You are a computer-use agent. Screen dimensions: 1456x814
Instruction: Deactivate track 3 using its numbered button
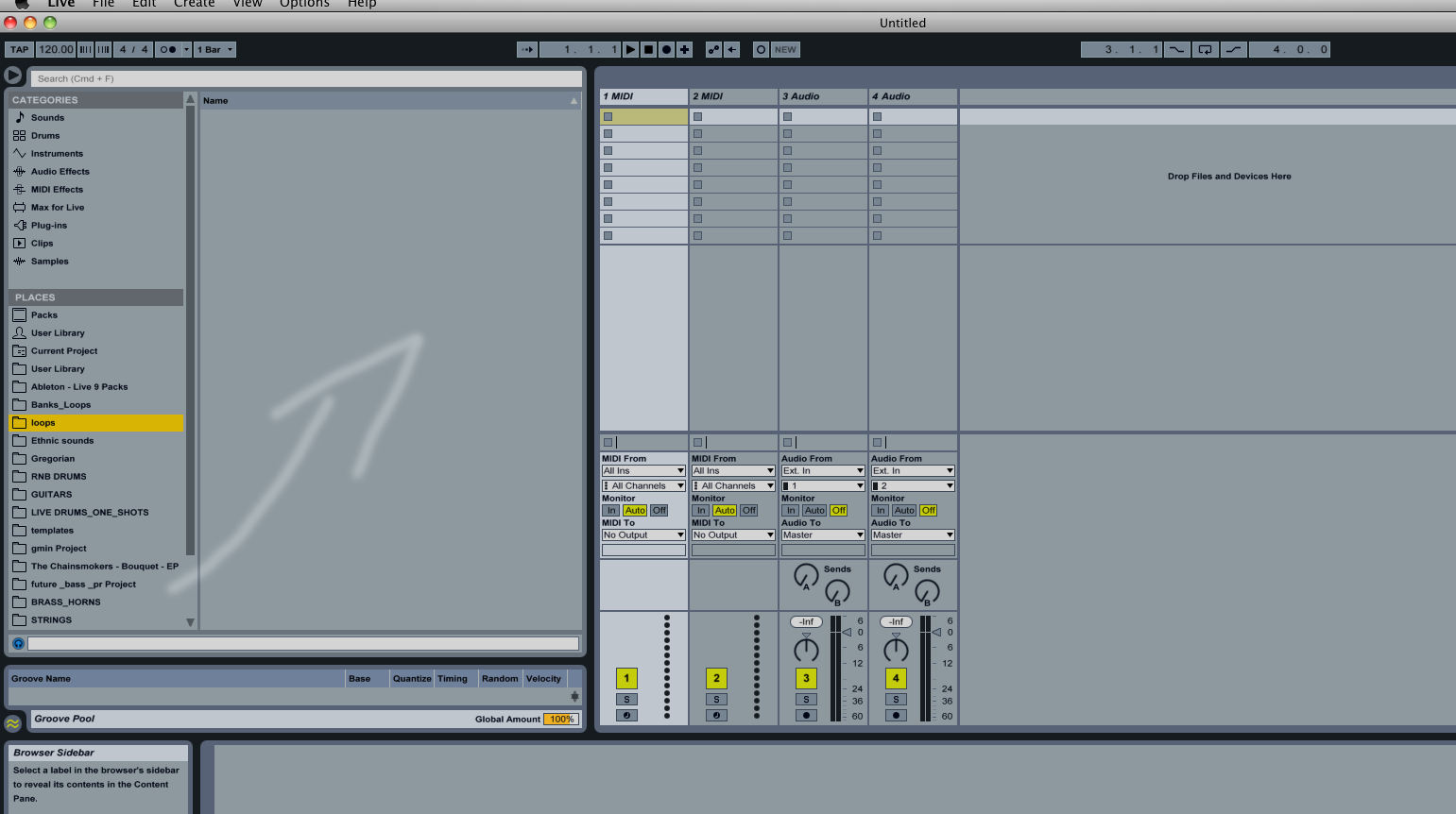[806, 678]
